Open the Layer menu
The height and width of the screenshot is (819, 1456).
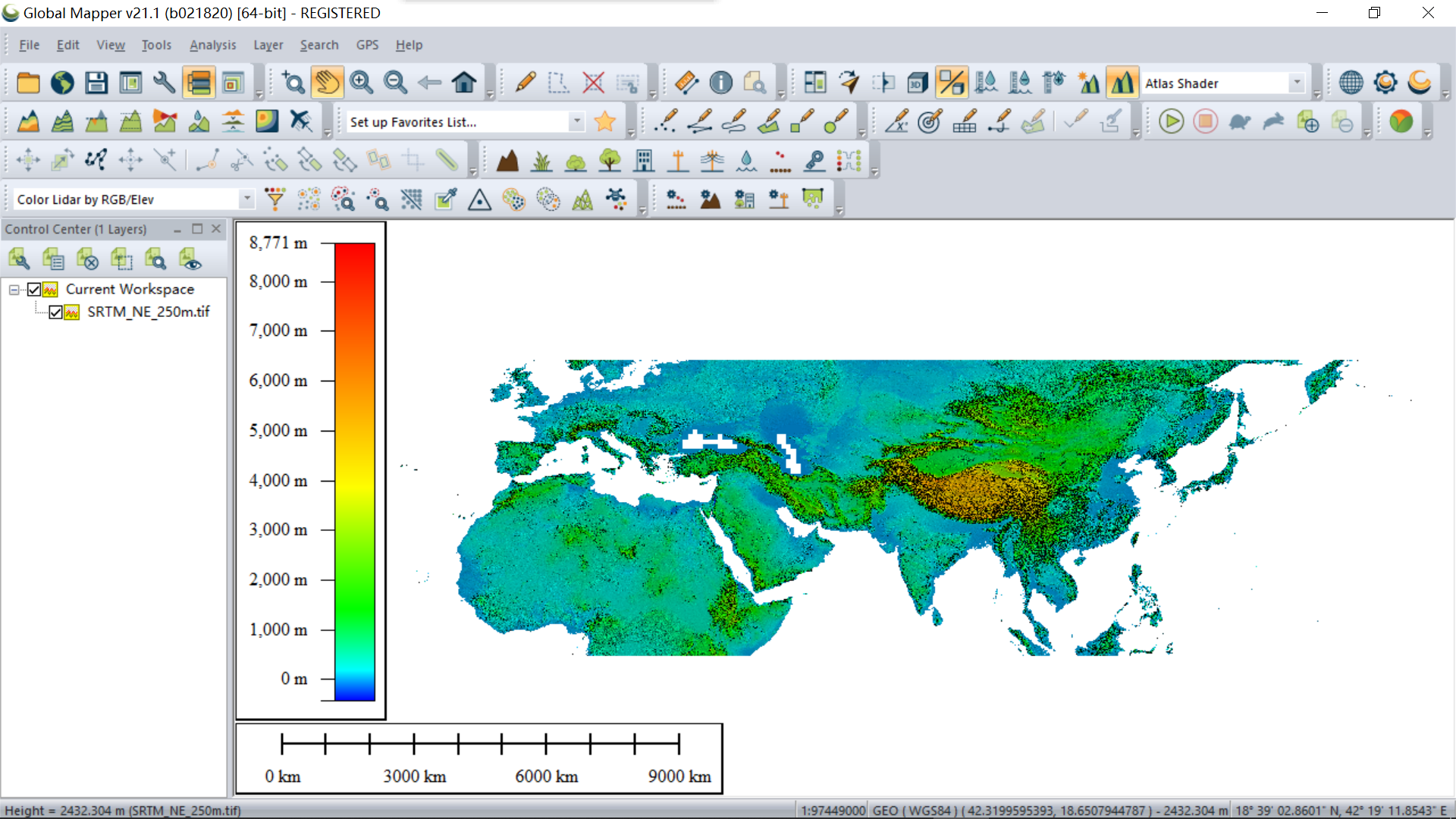click(x=268, y=45)
